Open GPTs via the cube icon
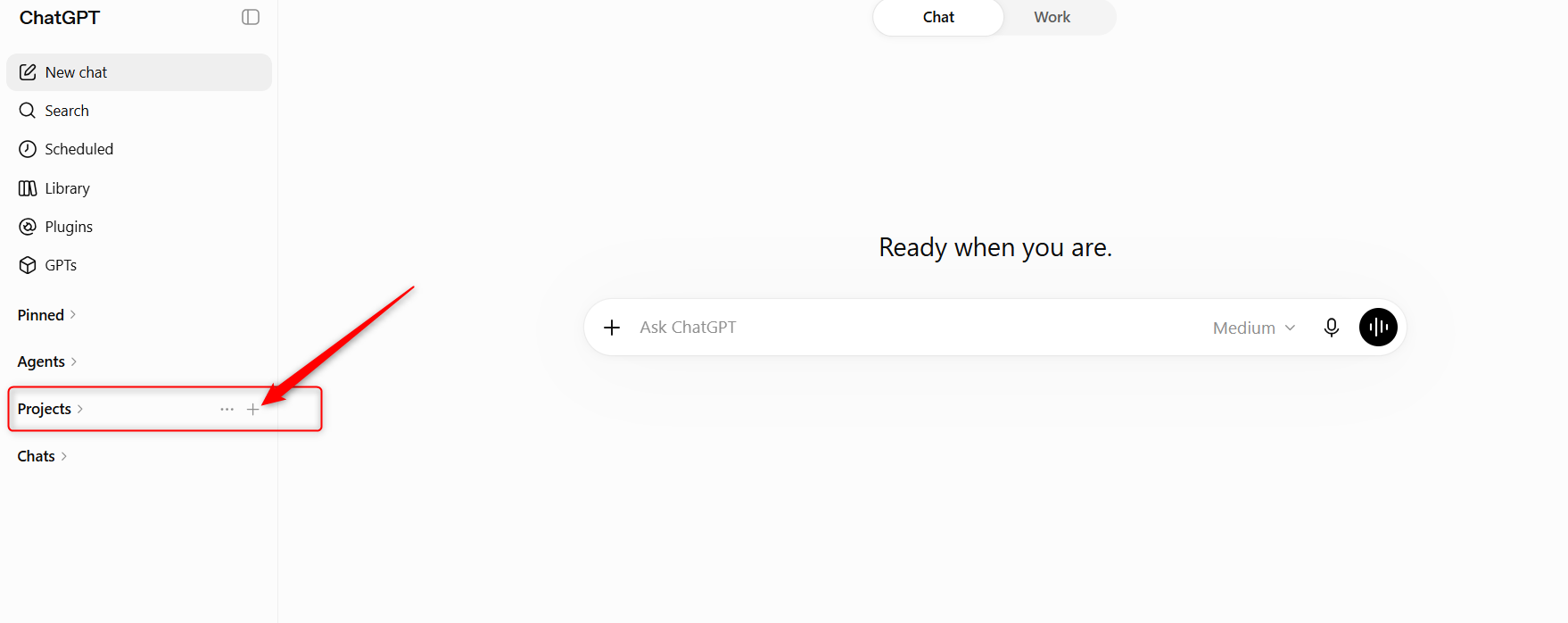1568x623 pixels. pos(28,265)
